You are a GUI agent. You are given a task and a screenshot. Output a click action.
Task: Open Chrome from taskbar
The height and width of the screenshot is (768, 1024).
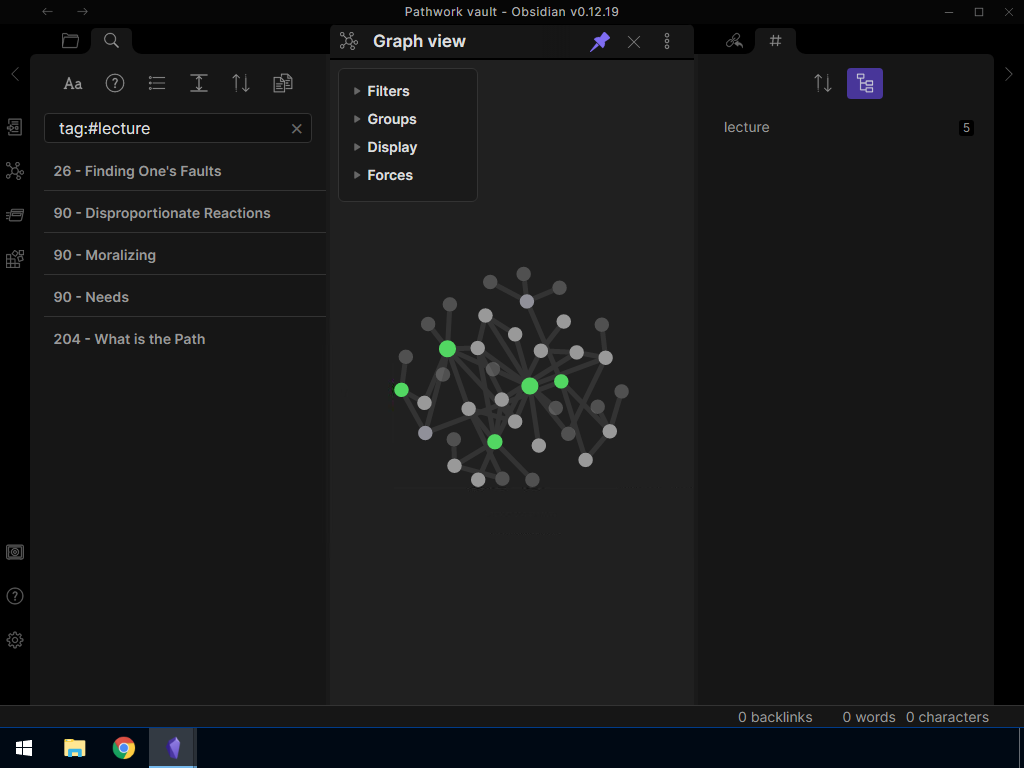tap(124, 748)
